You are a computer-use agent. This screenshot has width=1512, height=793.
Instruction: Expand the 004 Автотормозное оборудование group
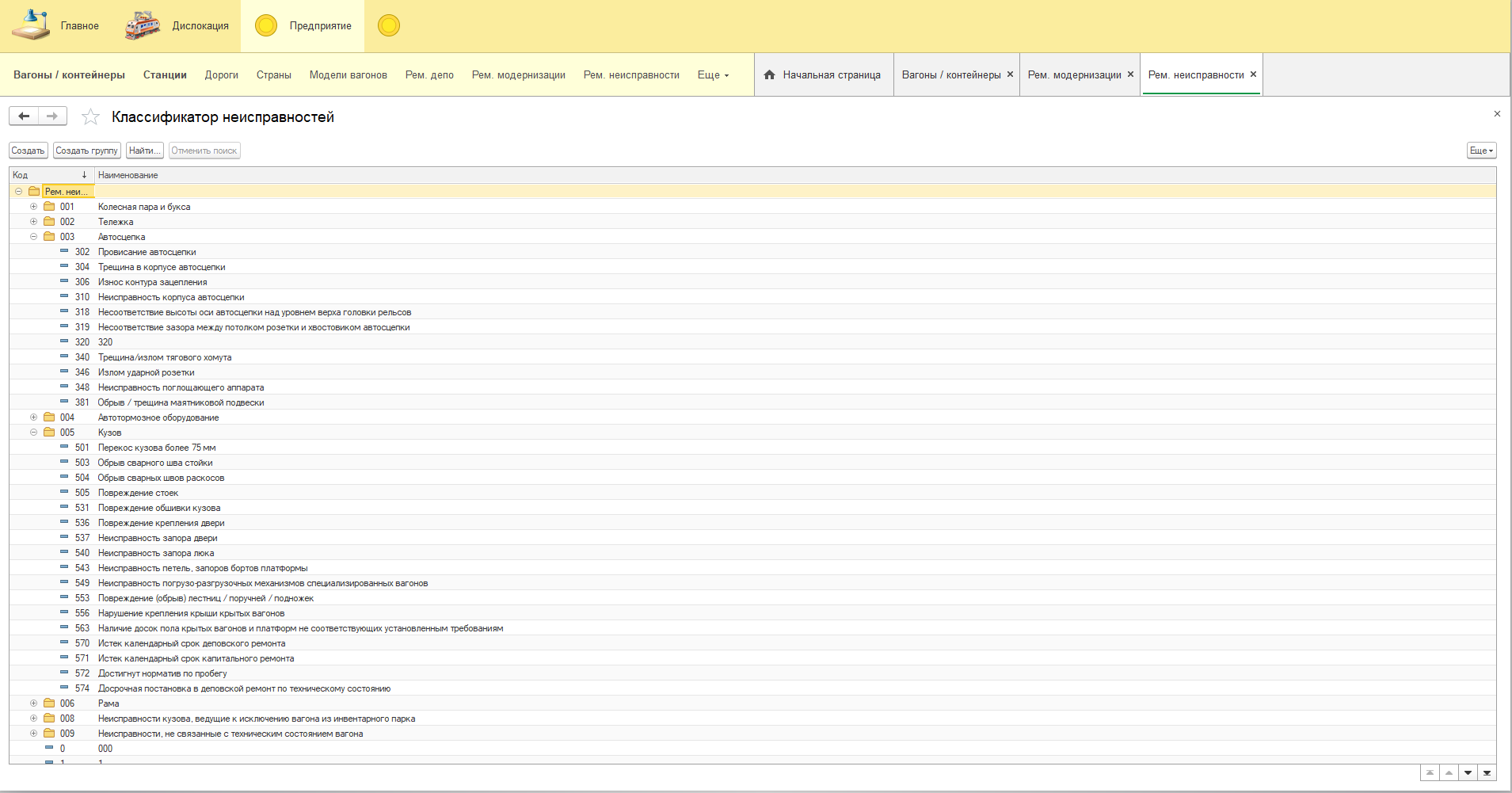pos(33,417)
